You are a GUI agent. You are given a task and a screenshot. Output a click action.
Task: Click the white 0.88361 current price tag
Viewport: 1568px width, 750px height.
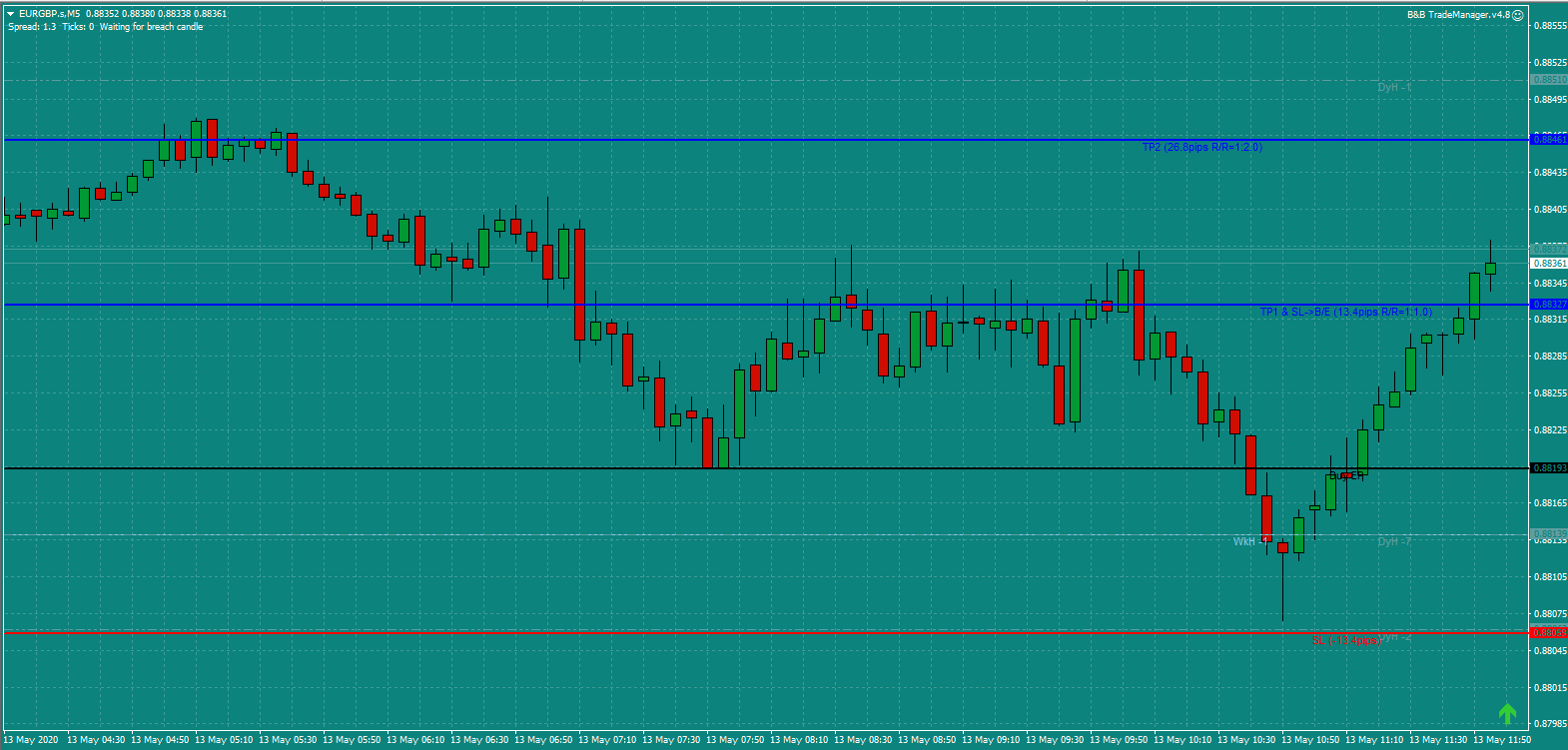[x=1549, y=264]
